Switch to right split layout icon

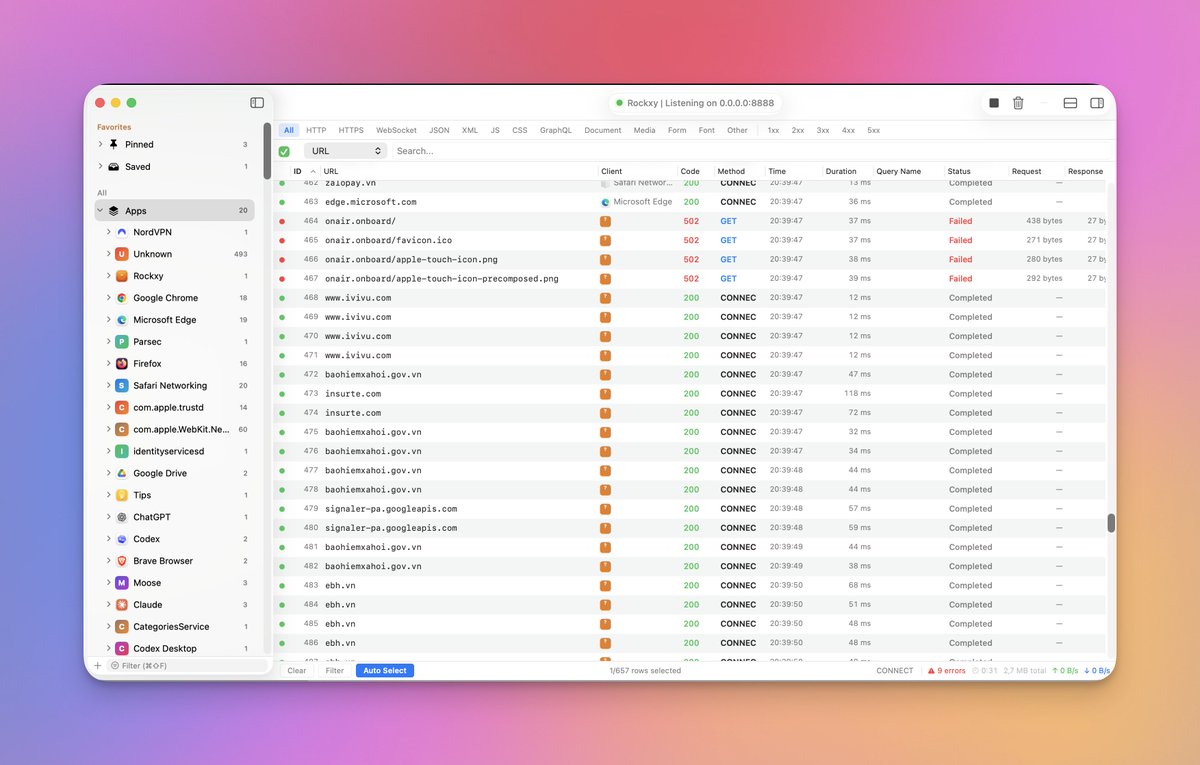(1097, 103)
